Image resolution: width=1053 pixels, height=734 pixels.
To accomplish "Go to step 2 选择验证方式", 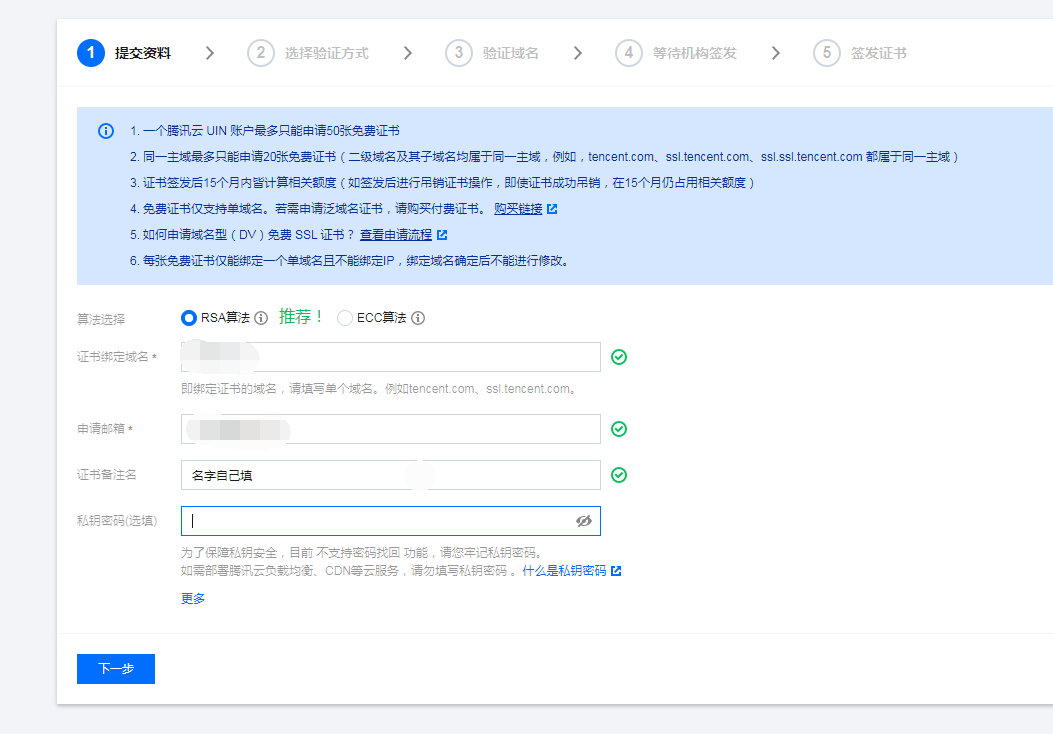I will pos(308,53).
